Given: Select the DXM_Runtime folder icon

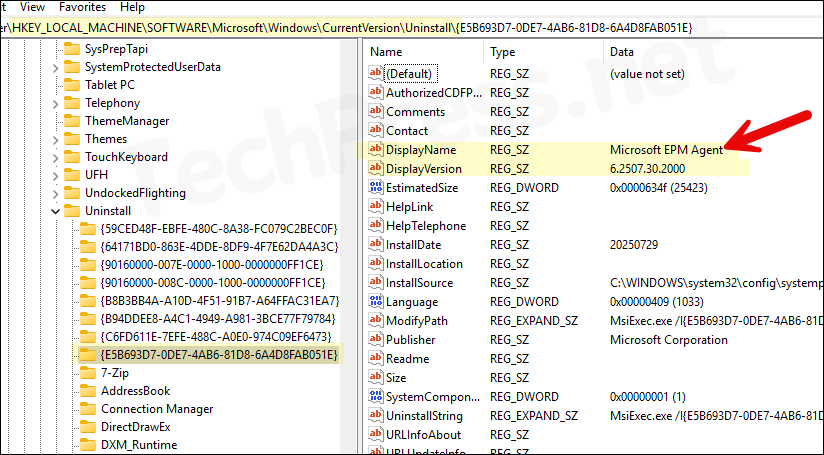Looking at the screenshot, I should coord(88,444).
